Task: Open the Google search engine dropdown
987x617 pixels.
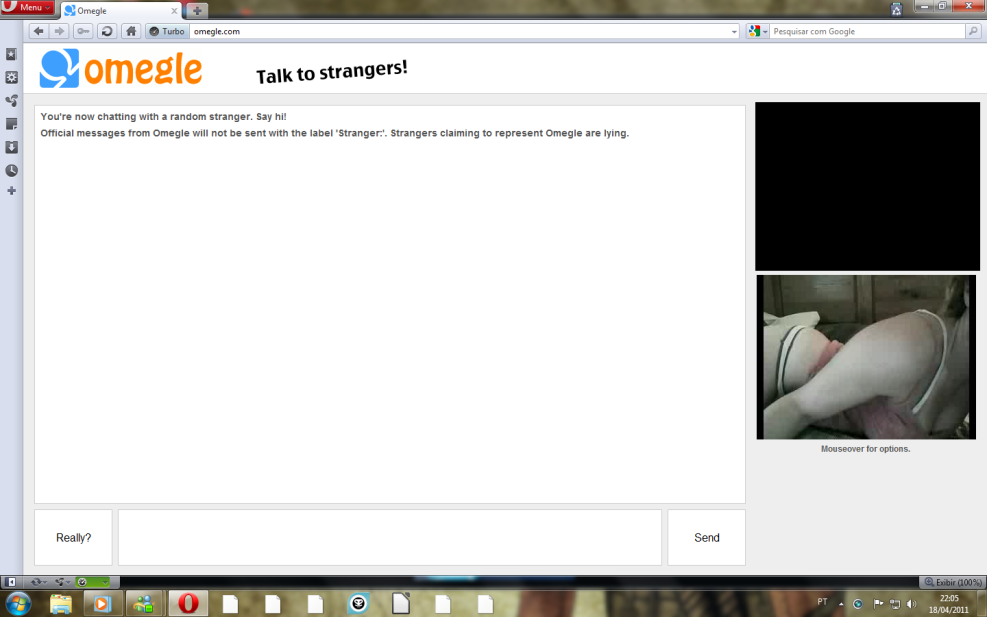Action: [x=757, y=31]
